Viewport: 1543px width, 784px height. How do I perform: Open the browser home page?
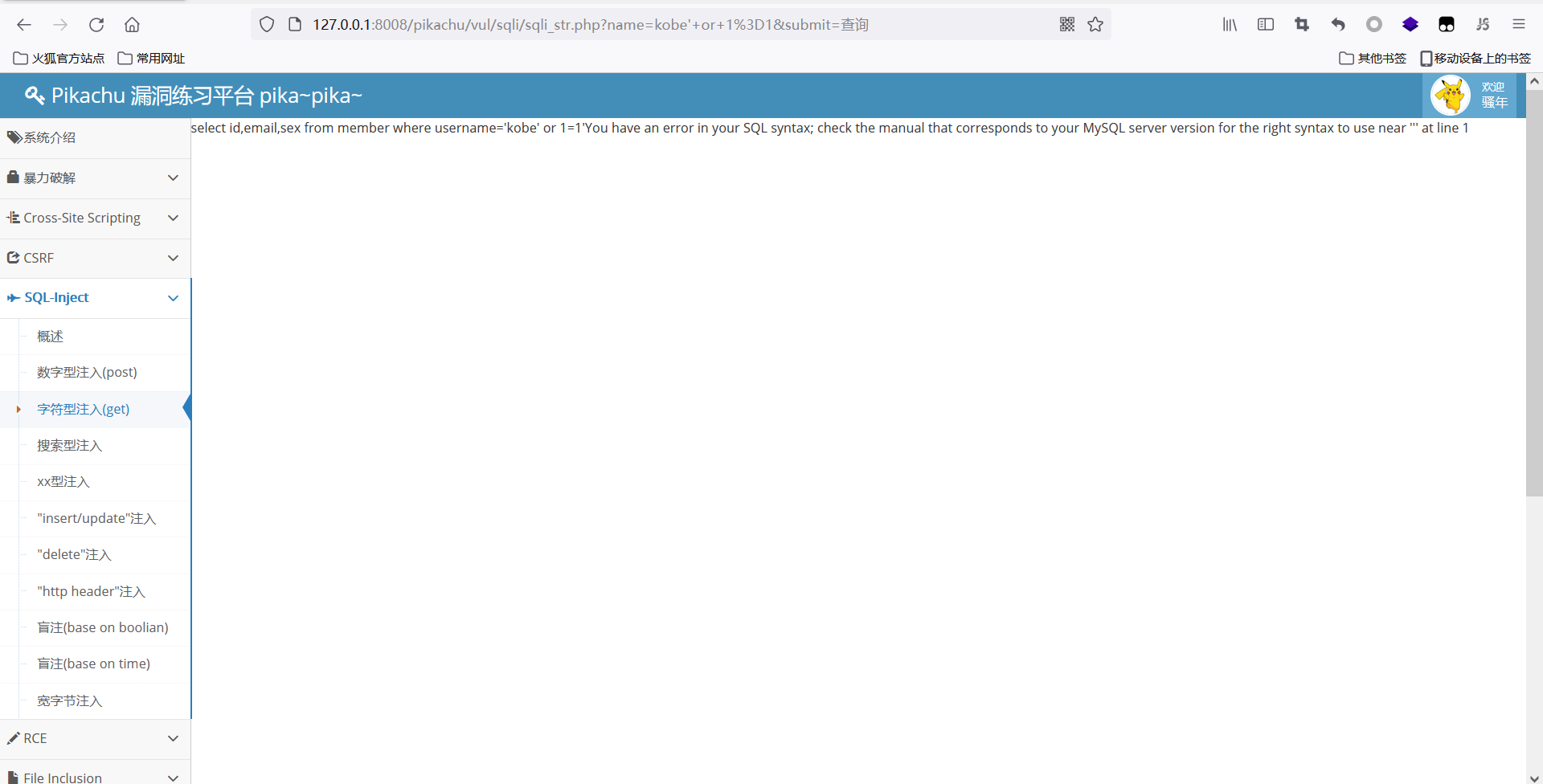pos(133,25)
